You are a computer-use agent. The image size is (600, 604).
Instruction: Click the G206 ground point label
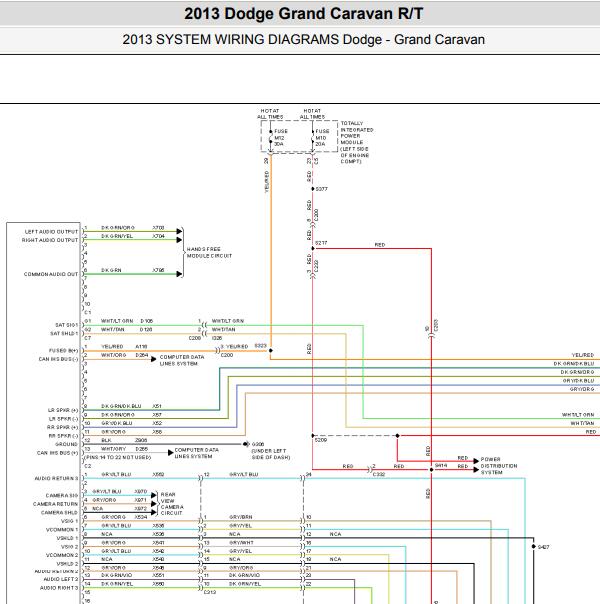(x=258, y=444)
